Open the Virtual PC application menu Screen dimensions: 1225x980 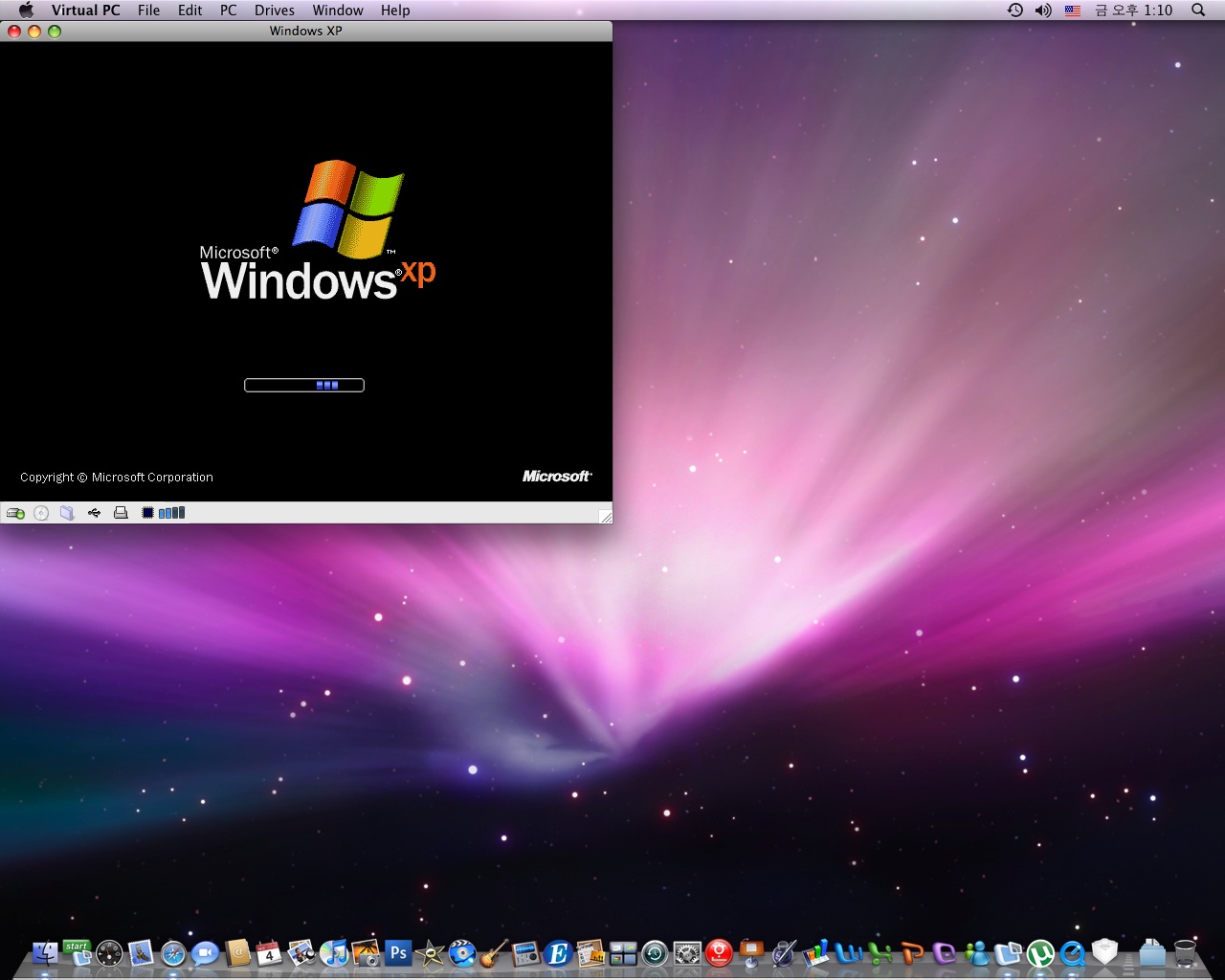[85, 11]
